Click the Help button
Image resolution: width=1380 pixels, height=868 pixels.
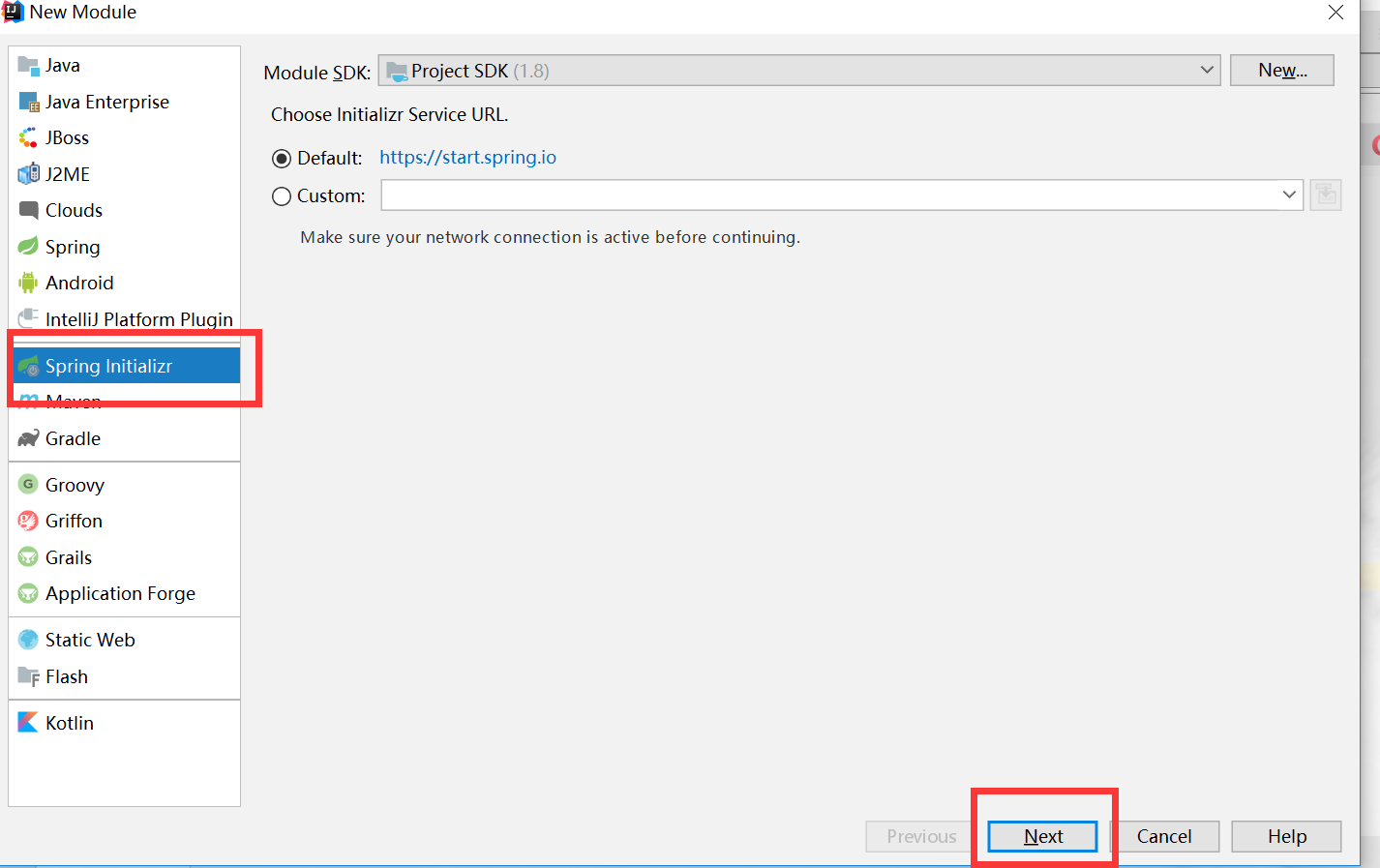pos(1287,837)
